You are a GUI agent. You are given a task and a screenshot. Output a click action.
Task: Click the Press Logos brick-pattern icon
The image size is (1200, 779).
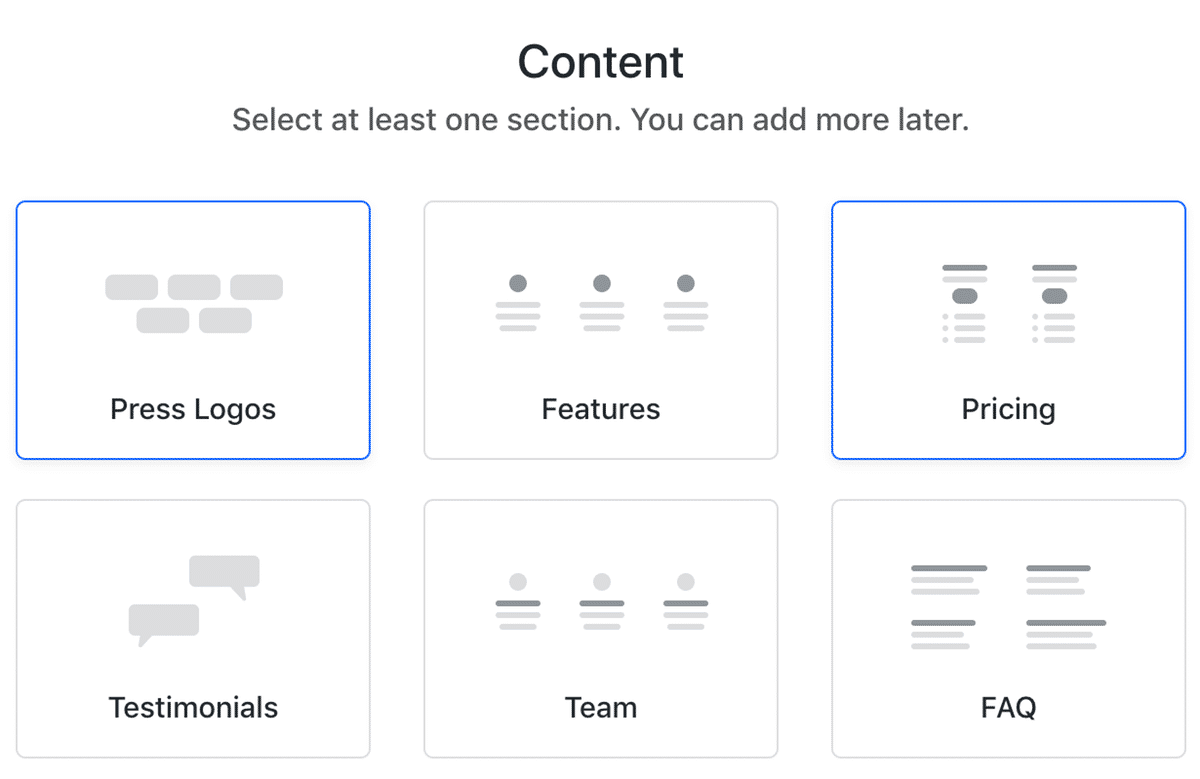point(194,304)
